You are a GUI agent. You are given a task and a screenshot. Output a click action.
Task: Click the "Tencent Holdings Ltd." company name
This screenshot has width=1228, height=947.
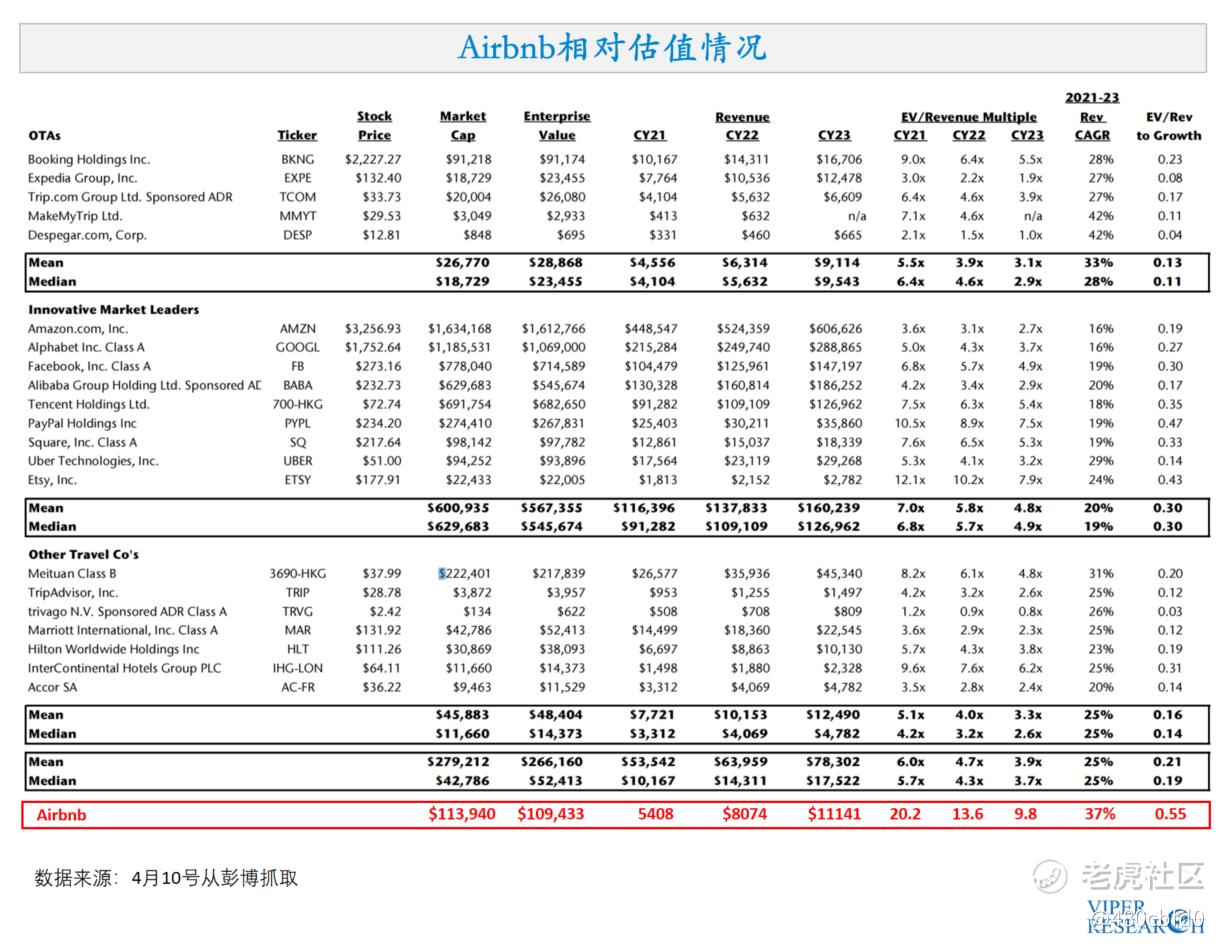pos(88,405)
